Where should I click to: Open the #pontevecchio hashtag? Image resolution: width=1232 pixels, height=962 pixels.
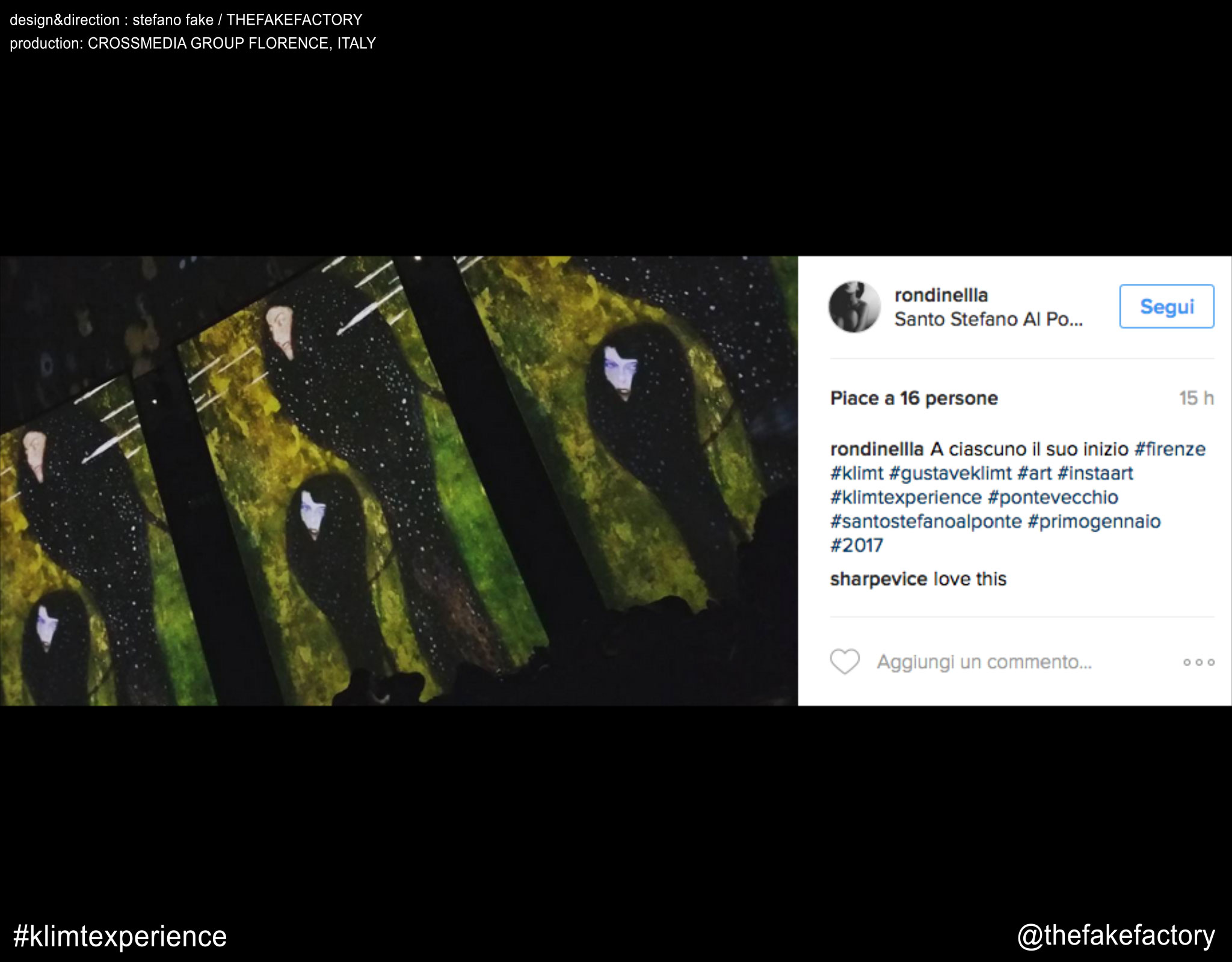pyautogui.click(x=1053, y=497)
